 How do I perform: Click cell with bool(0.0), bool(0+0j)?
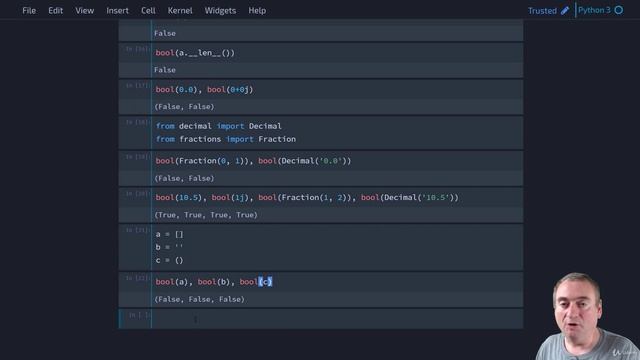(337, 90)
